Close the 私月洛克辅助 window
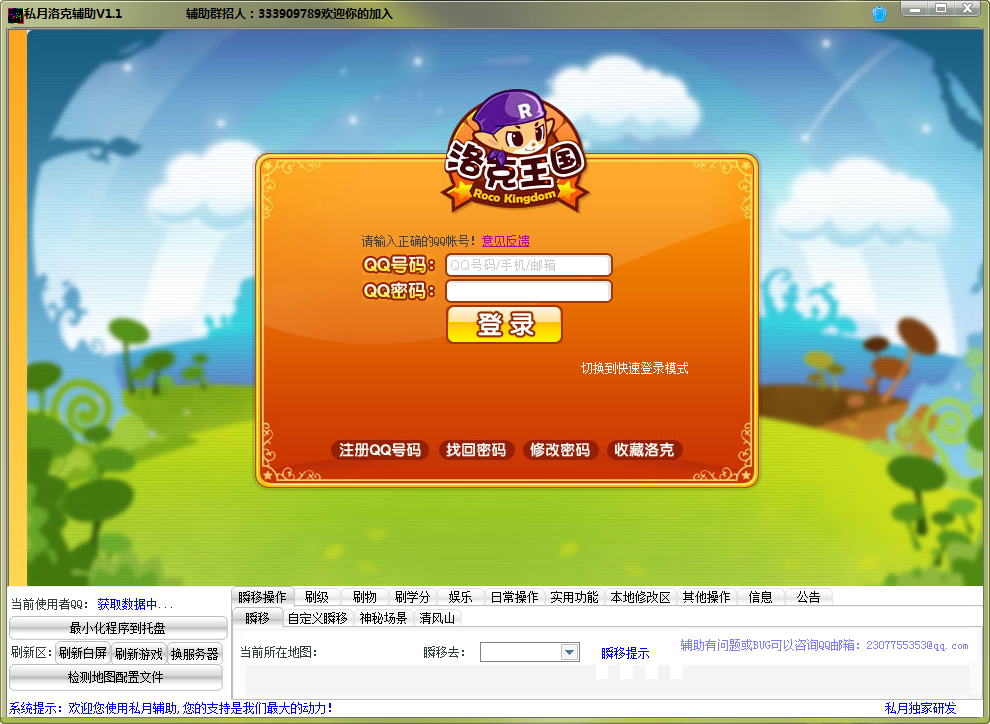The height and width of the screenshot is (724, 990). click(x=968, y=9)
